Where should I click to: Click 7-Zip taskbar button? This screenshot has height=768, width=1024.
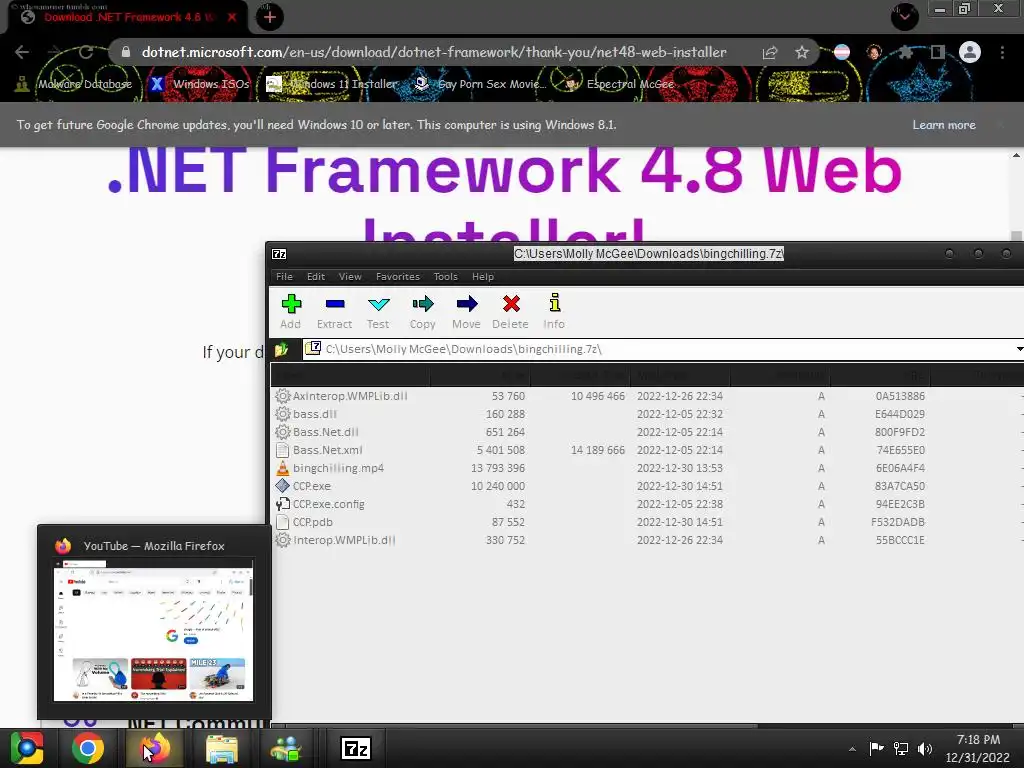(357, 748)
